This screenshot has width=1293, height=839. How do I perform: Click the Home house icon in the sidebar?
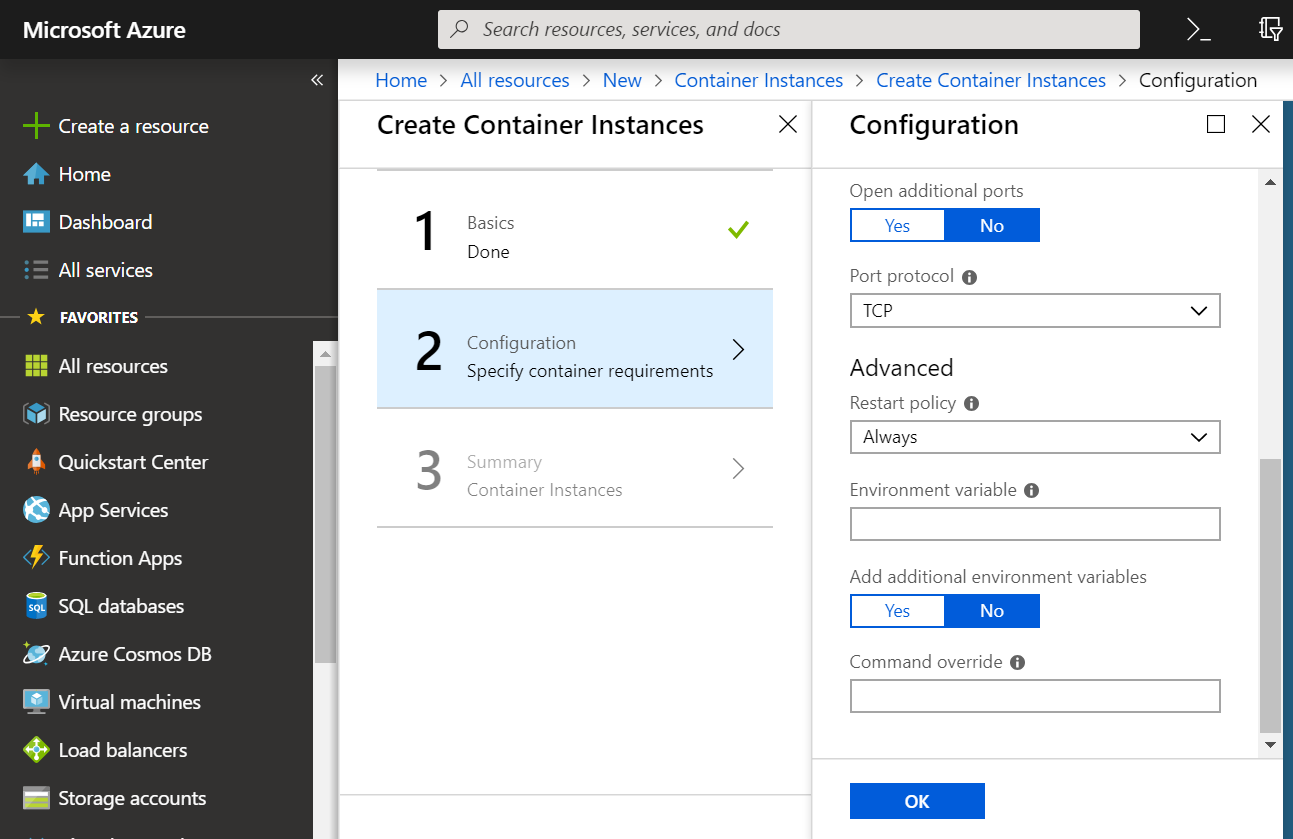pos(36,174)
